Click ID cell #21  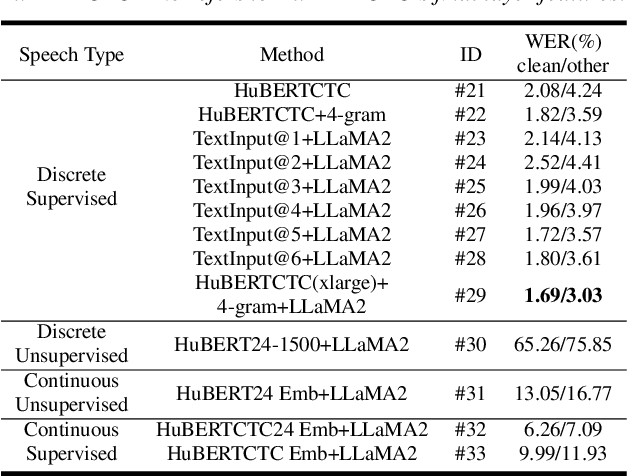pyautogui.click(x=470, y=91)
